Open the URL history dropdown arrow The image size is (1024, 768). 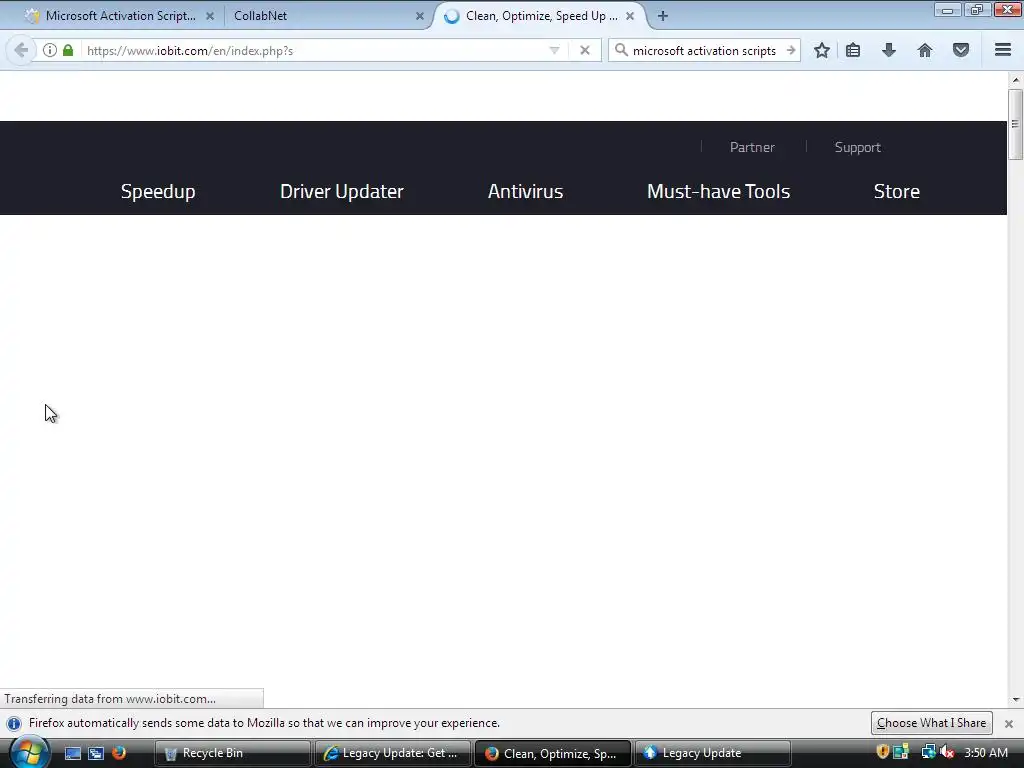[x=554, y=50]
